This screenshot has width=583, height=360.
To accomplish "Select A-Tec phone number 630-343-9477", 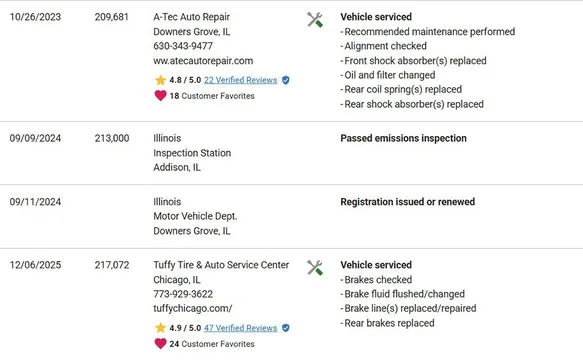I will point(183,46).
